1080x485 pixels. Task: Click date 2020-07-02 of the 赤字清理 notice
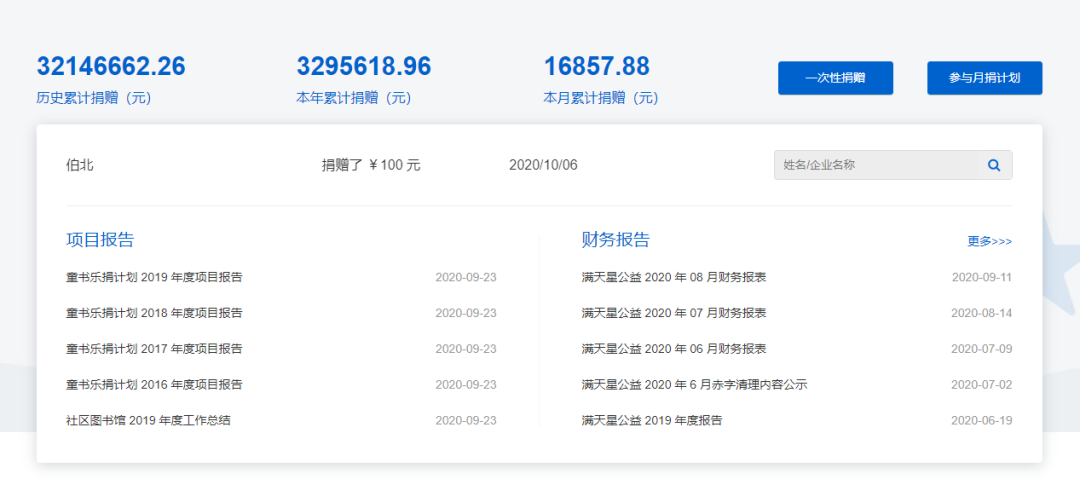[982, 384]
